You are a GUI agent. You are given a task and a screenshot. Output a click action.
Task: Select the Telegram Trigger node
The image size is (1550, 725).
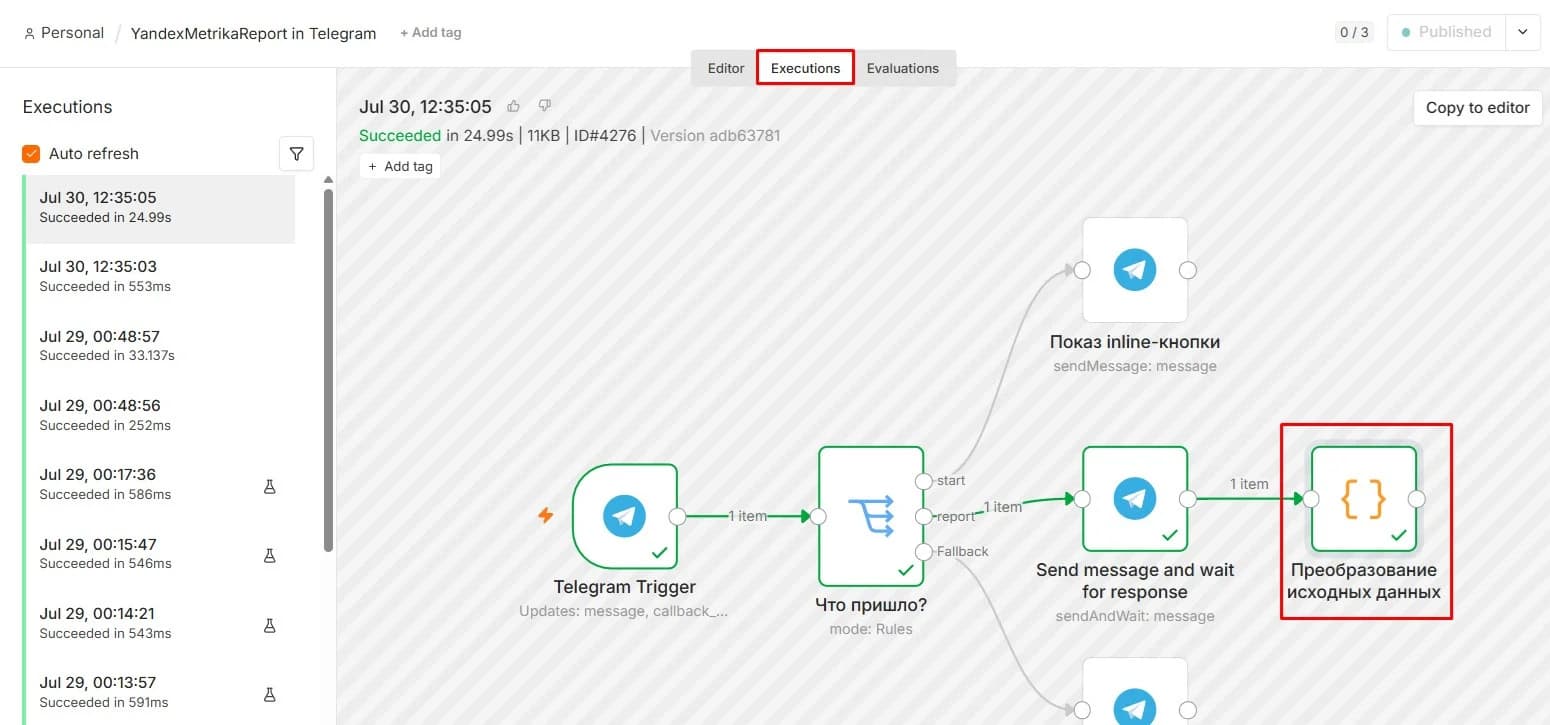click(x=625, y=516)
